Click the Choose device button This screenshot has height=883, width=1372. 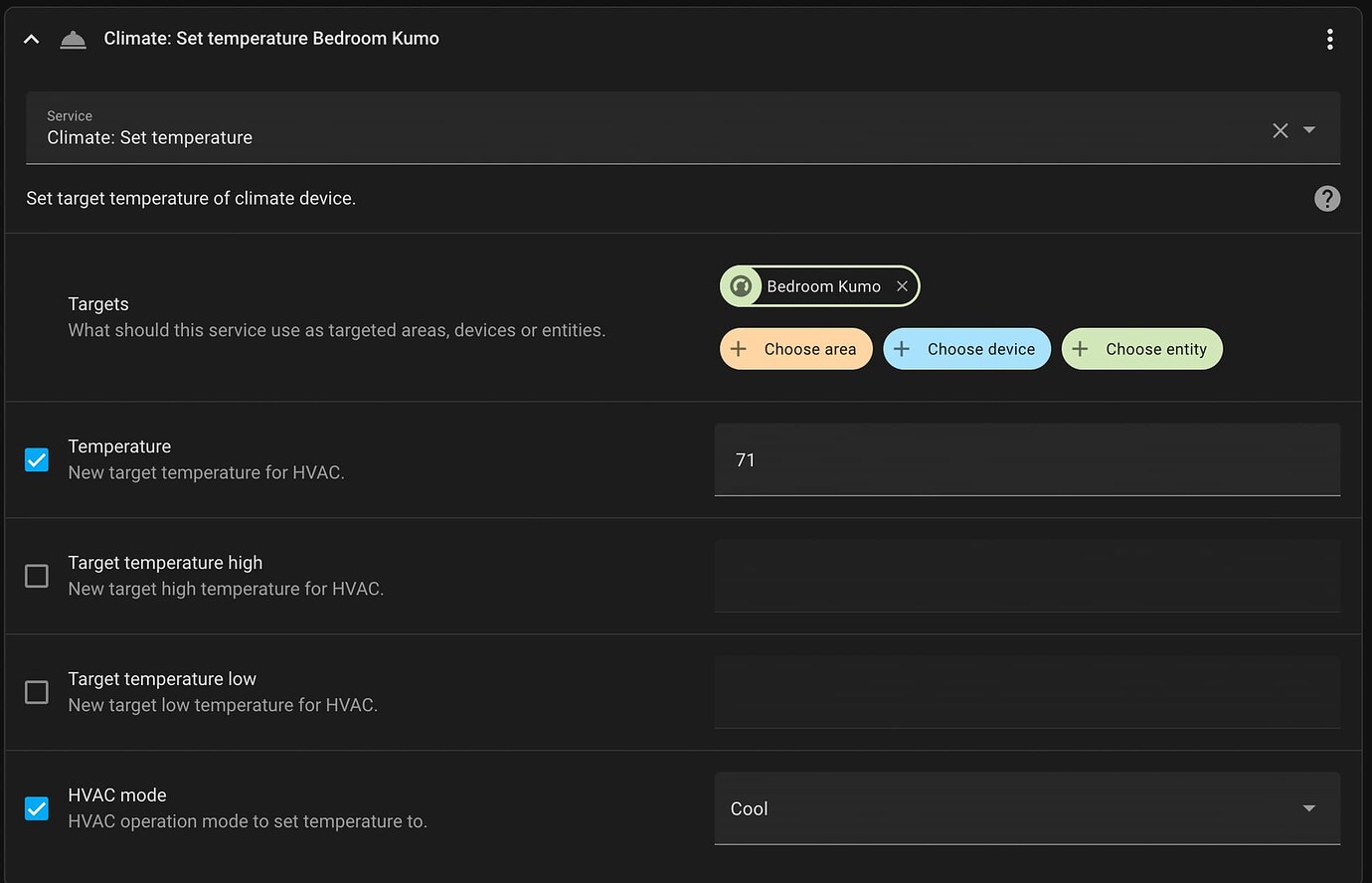pos(966,349)
